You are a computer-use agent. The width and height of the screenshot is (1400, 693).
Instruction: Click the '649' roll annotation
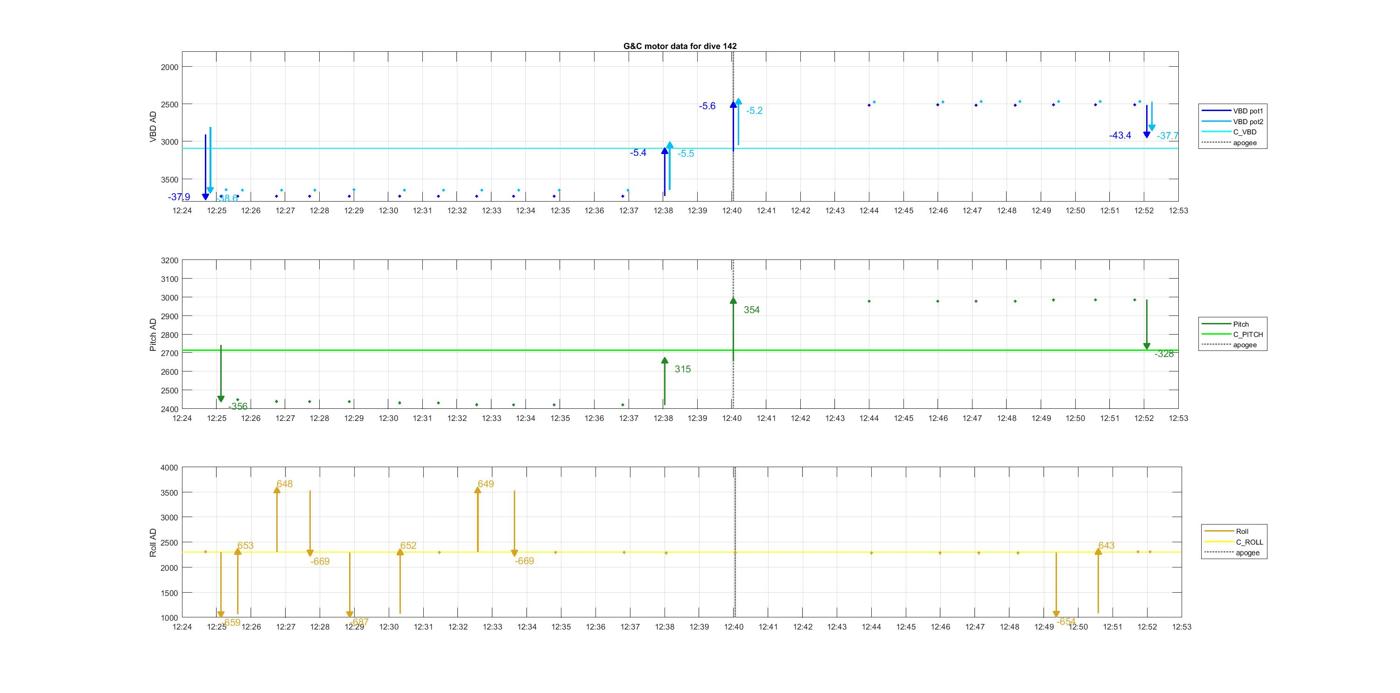coord(485,484)
